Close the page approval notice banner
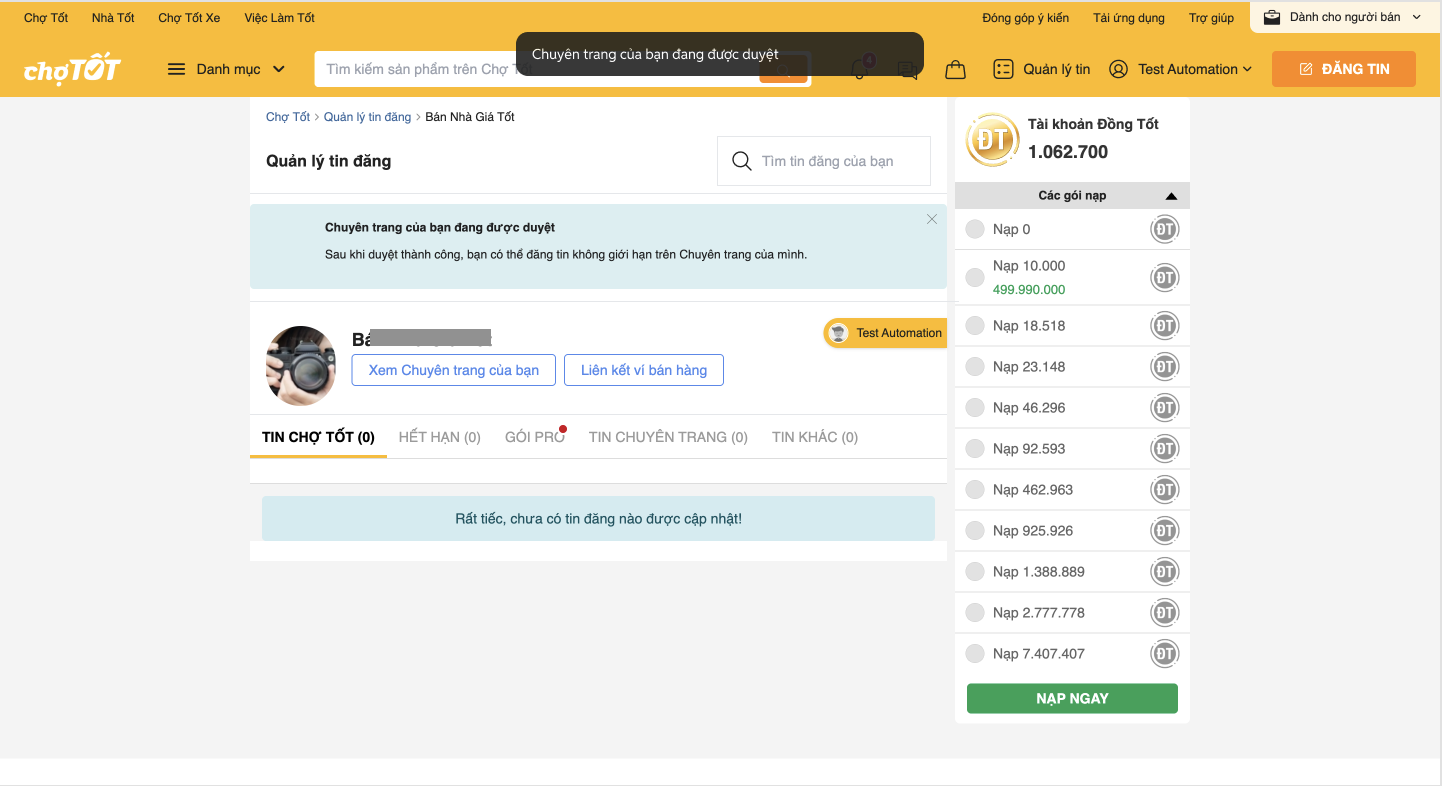This screenshot has height=786, width=1442. tap(932, 219)
